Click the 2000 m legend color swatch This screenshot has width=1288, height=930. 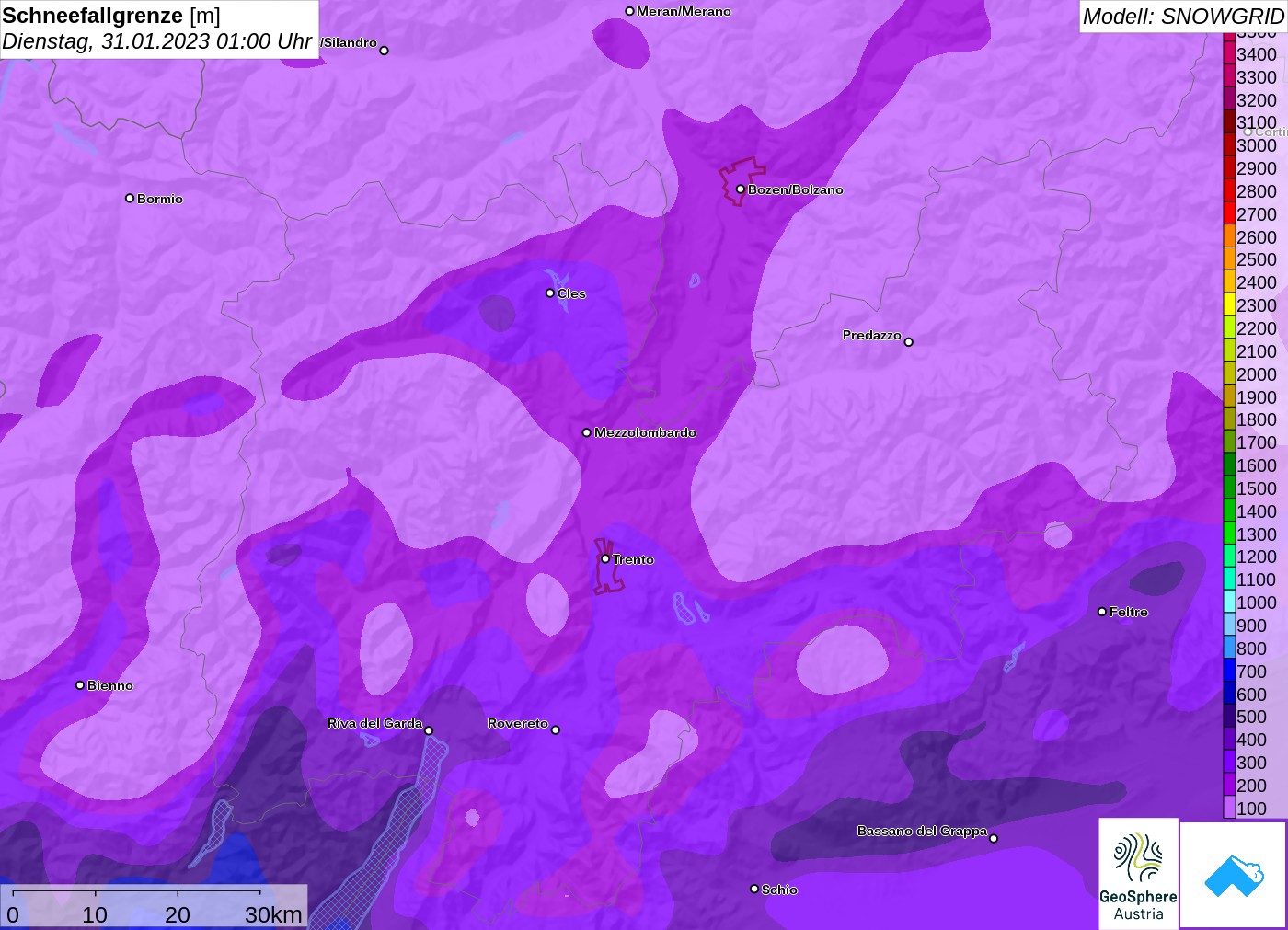point(1229,374)
